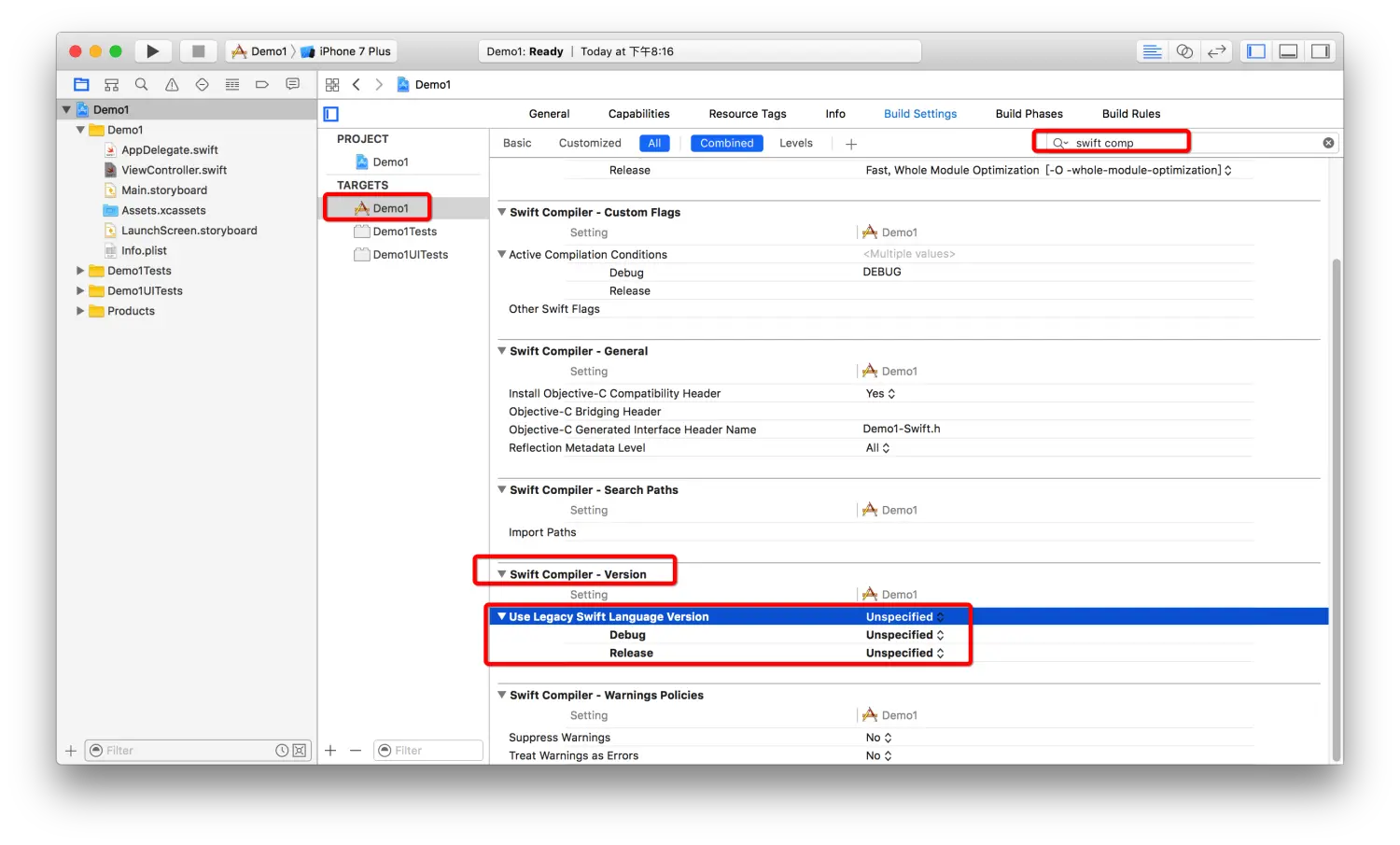The width and height of the screenshot is (1400, 845).
Task: Change Reflection Metadata Level value
Action: [877, 448]
